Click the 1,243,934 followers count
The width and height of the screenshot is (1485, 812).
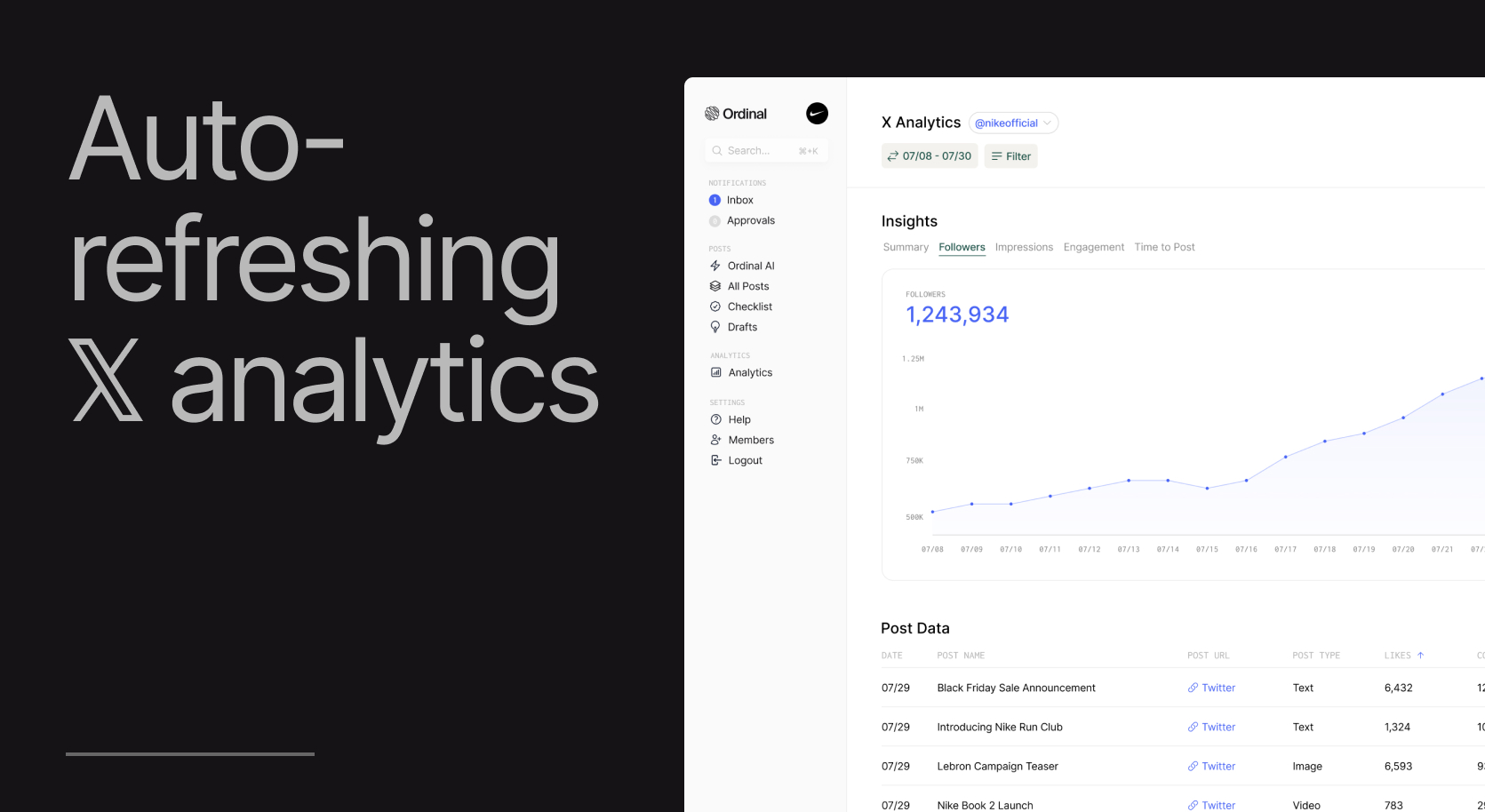(x=957, y=314)
